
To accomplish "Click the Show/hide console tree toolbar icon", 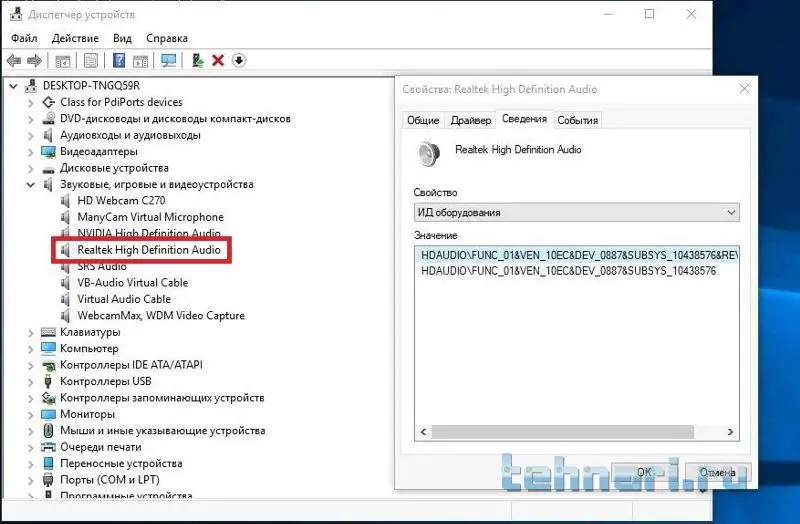I will [63, 61].
